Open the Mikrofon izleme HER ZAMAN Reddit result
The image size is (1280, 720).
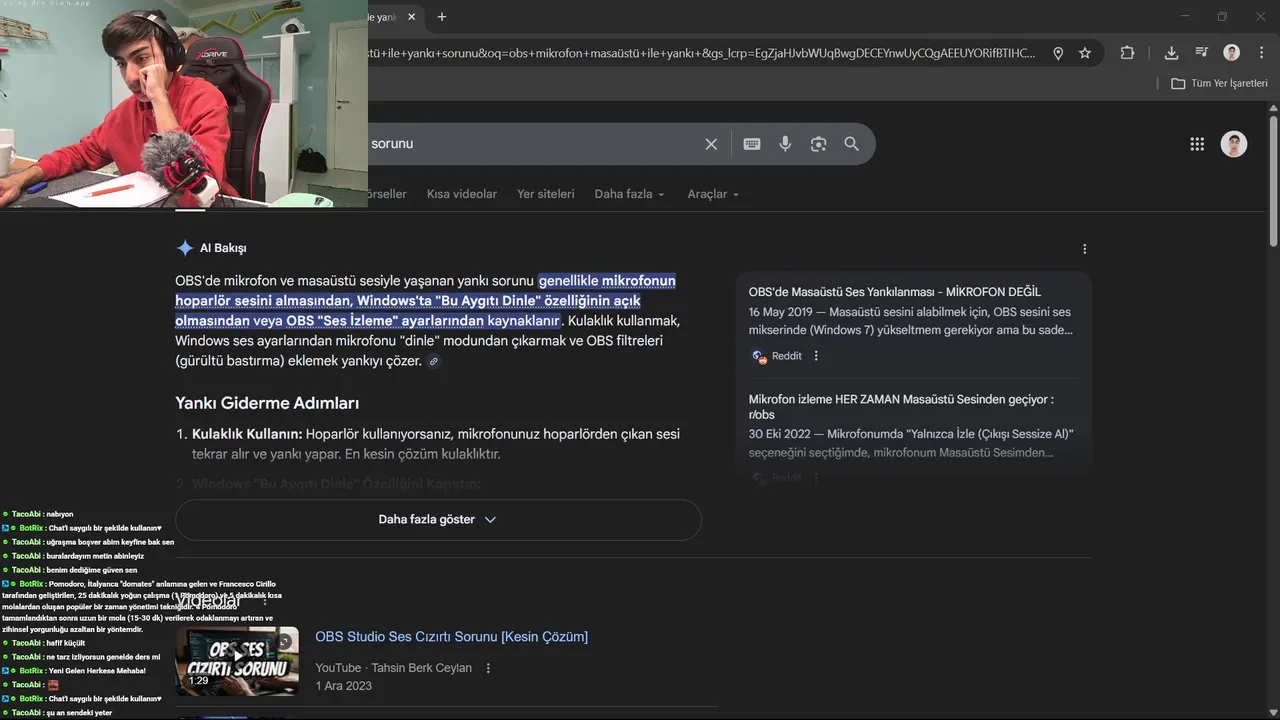(901, 407)
